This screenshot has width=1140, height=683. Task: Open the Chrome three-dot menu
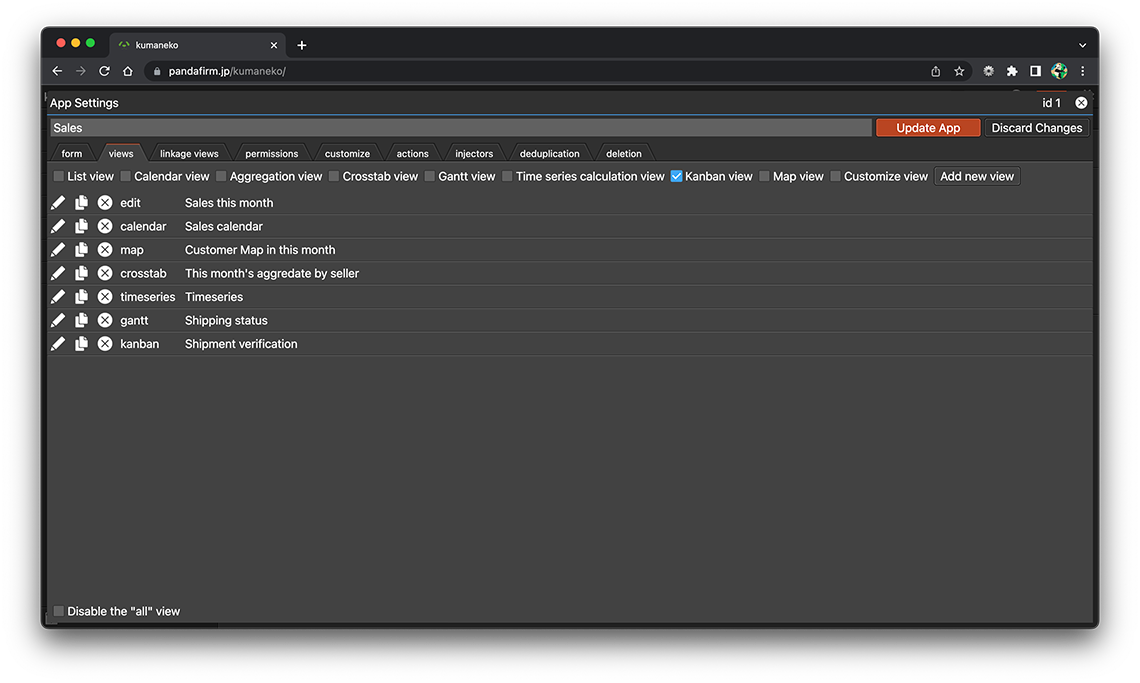[x=1083, y=71]
